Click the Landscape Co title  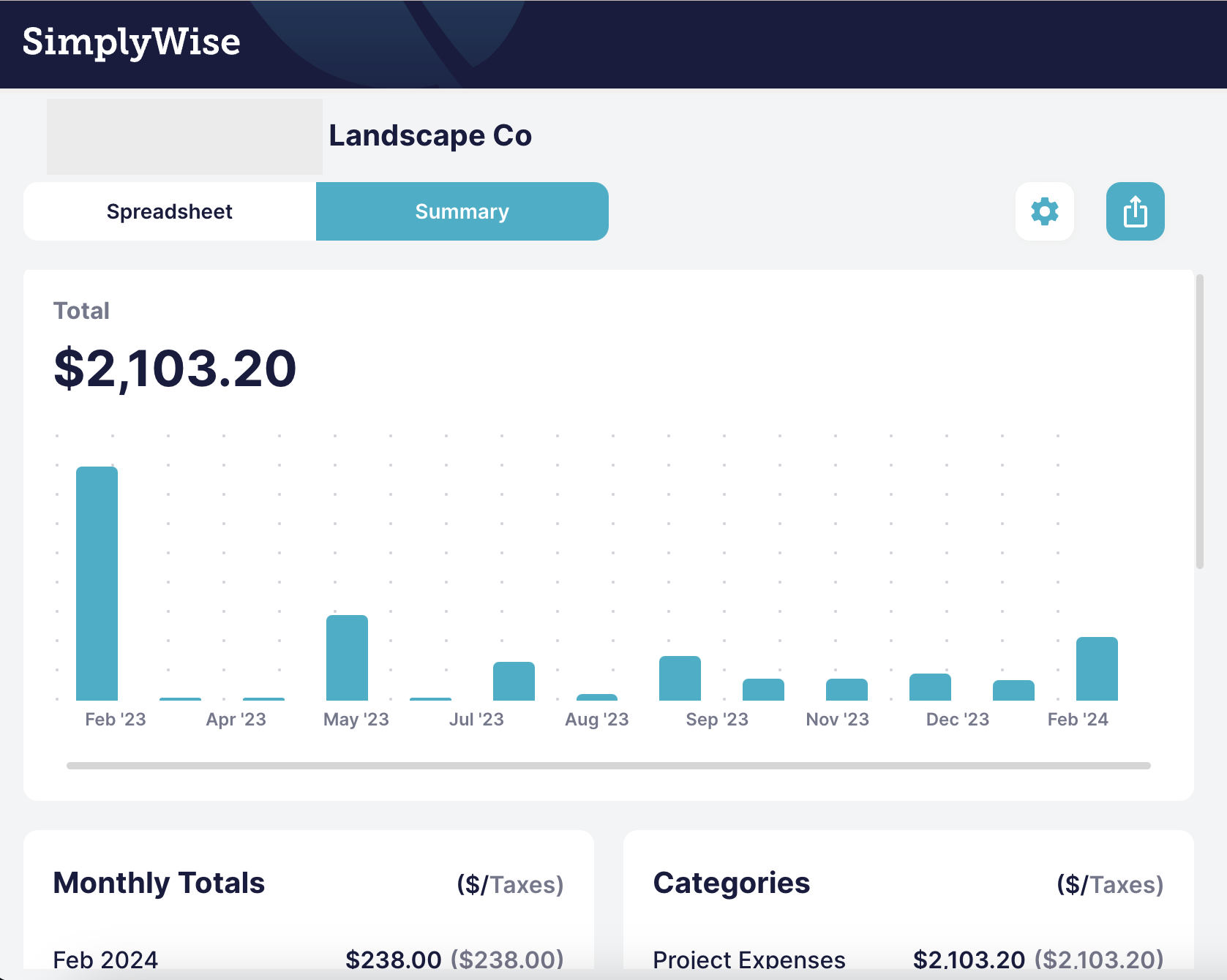tap(430, 135)
